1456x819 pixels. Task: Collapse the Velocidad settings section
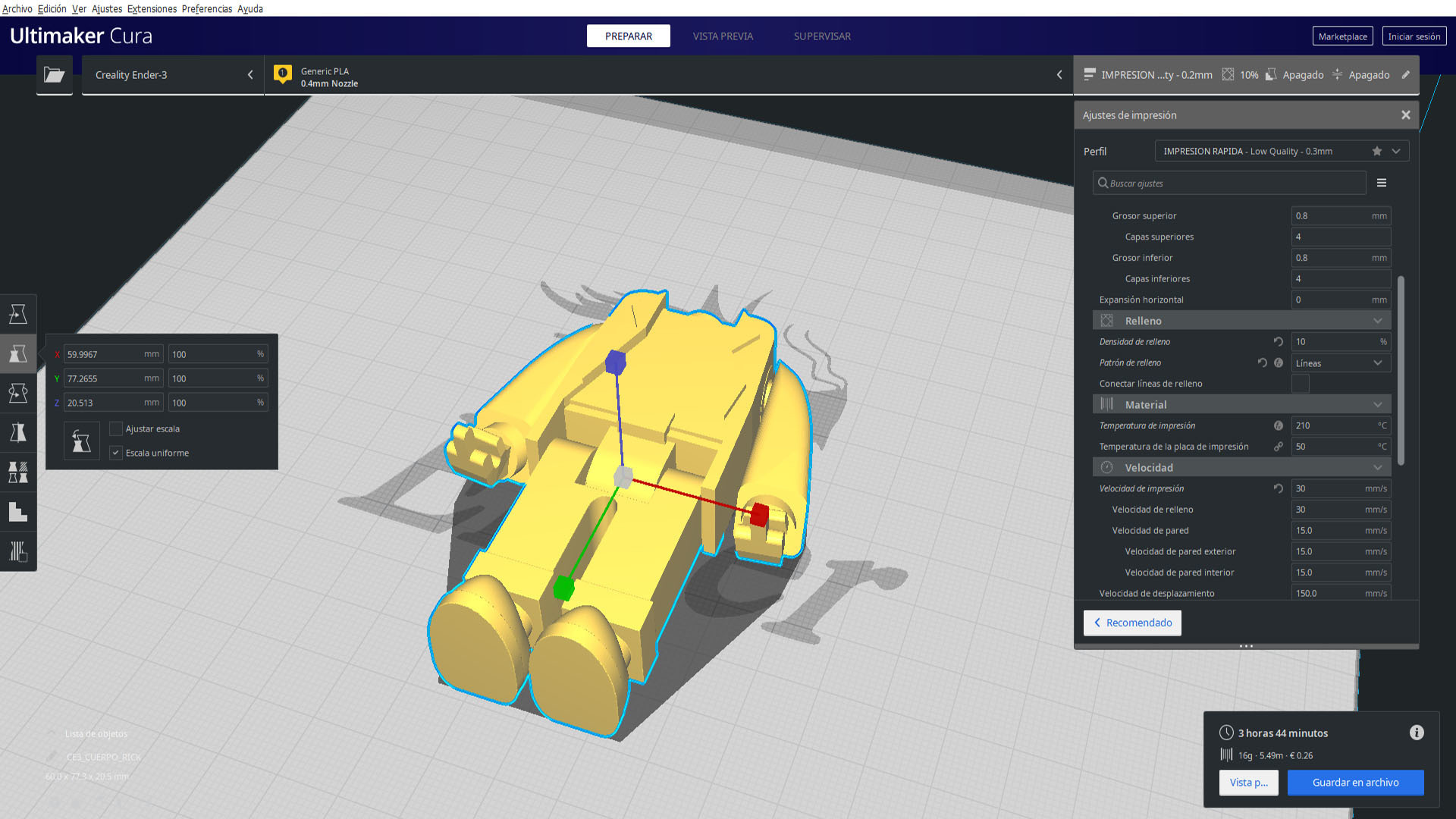point(1377,468)
